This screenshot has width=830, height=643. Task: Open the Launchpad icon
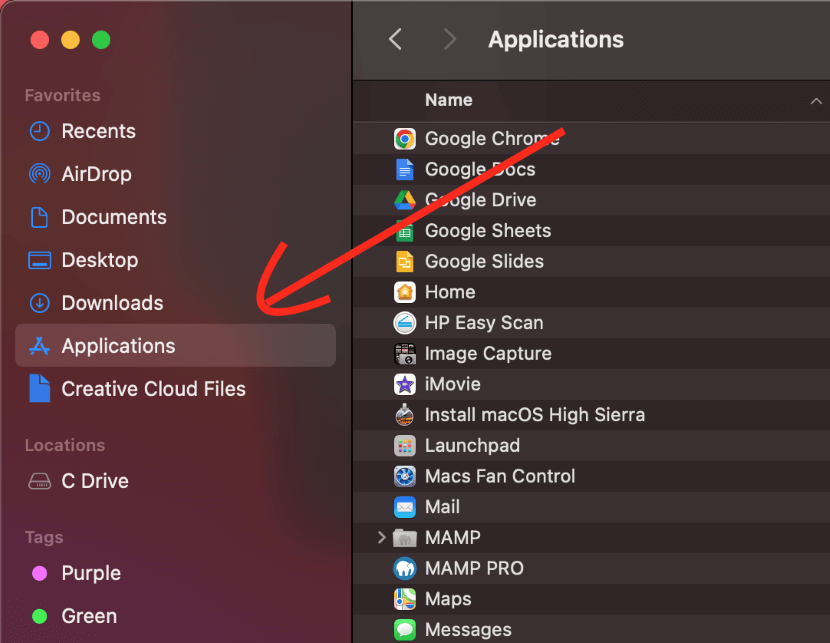405,445
